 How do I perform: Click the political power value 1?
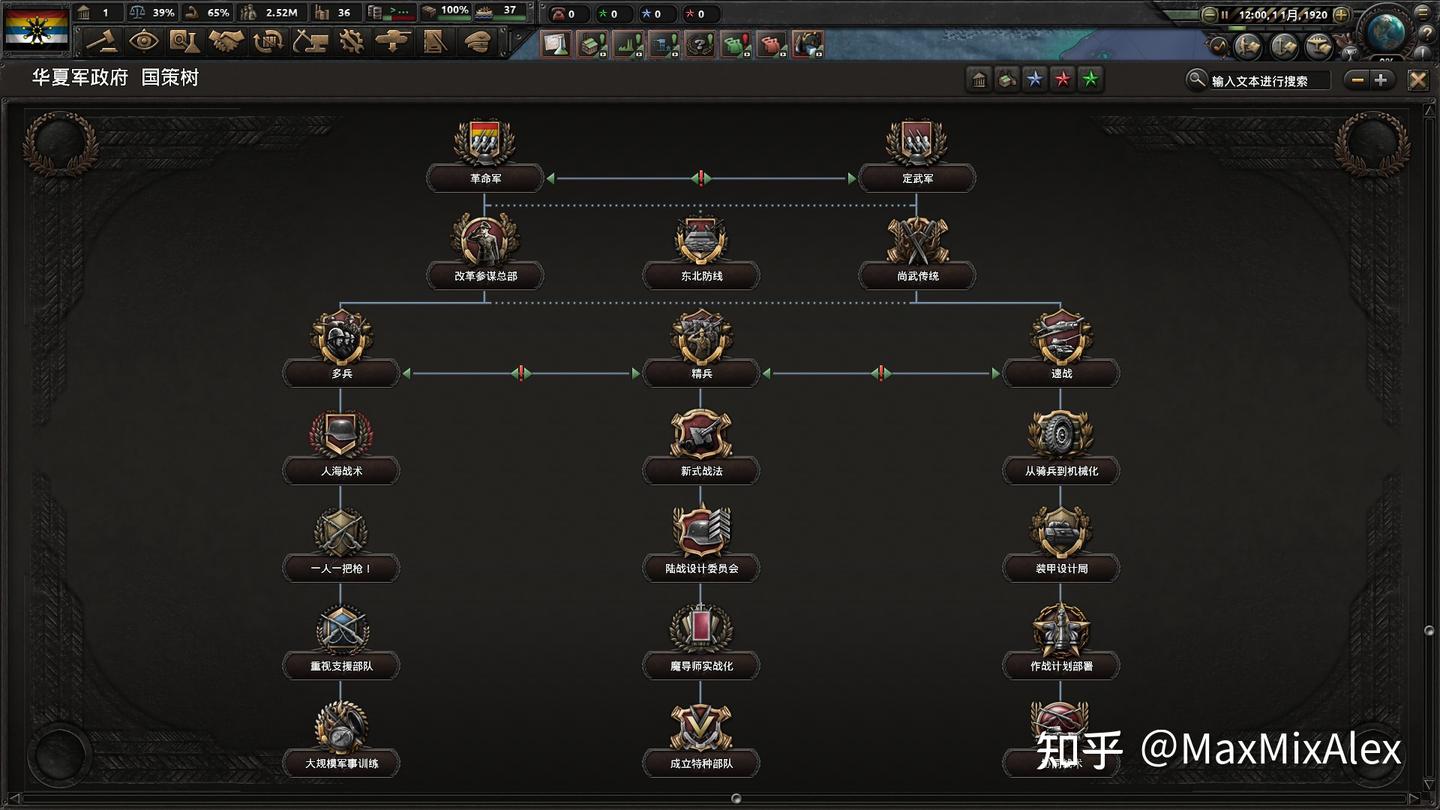coord(98,13)
